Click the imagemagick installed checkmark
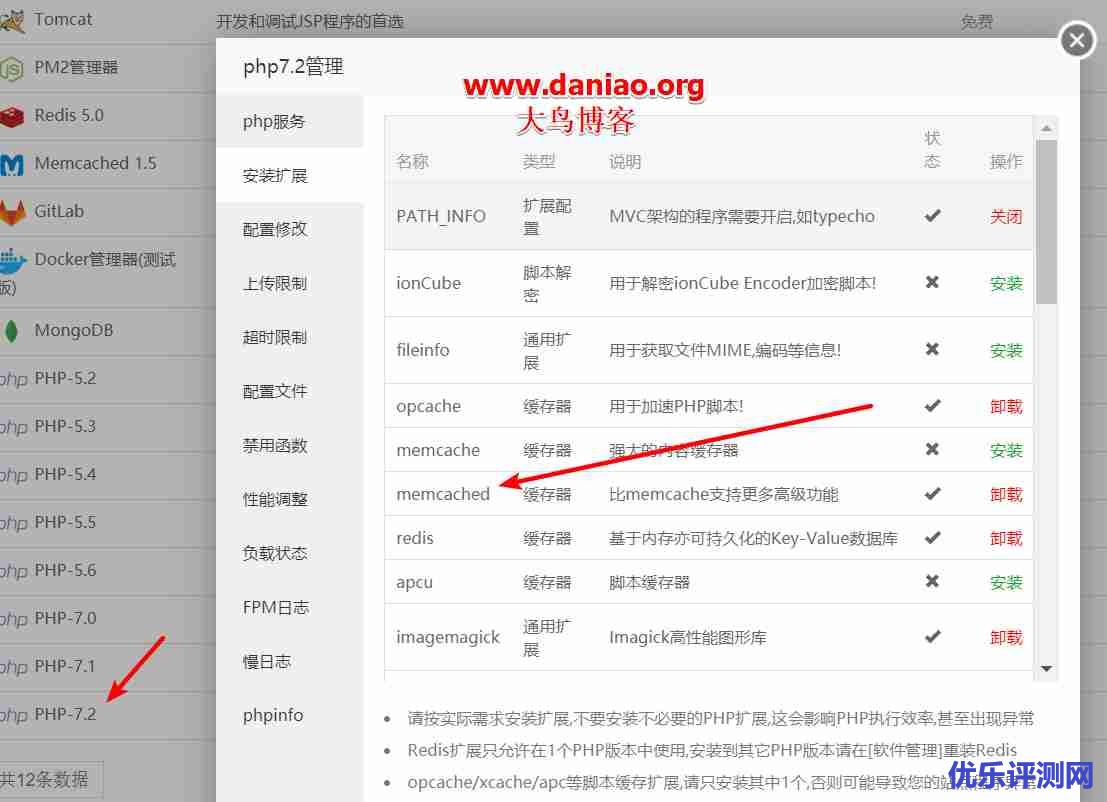Viewport: 1107px width, 802px height. 932,637
